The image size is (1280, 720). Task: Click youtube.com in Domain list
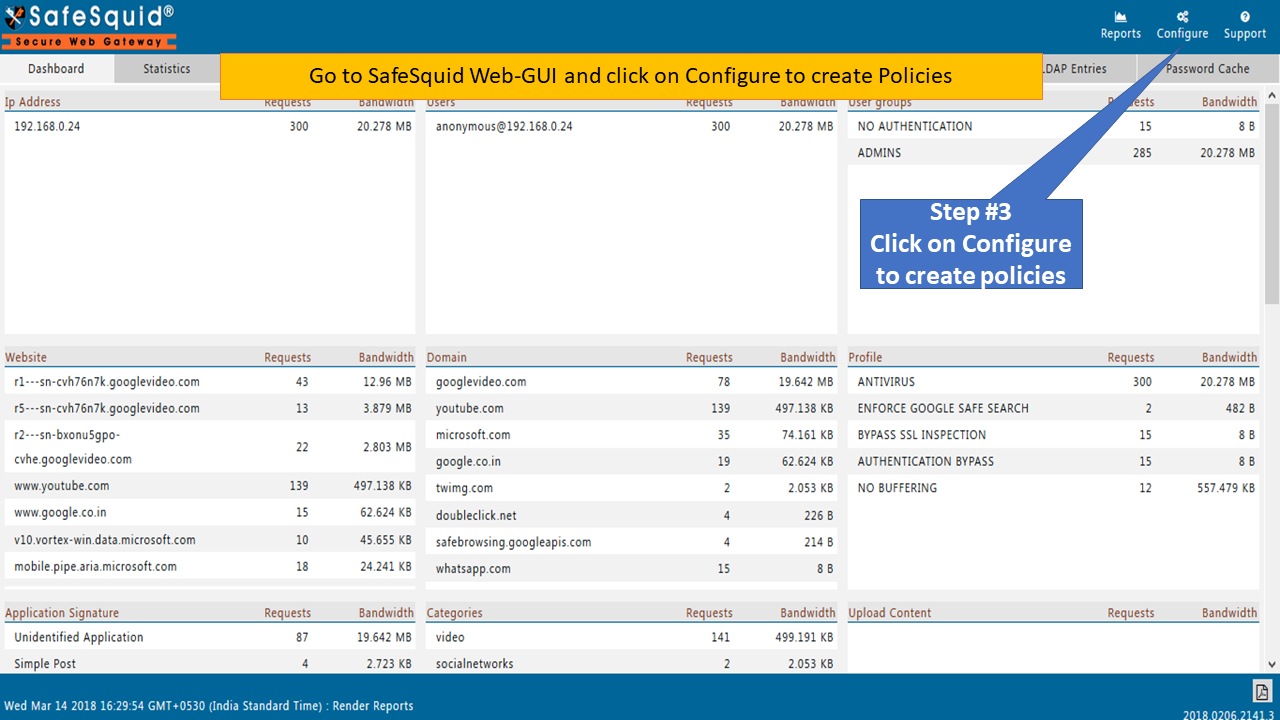click(631, 408)
